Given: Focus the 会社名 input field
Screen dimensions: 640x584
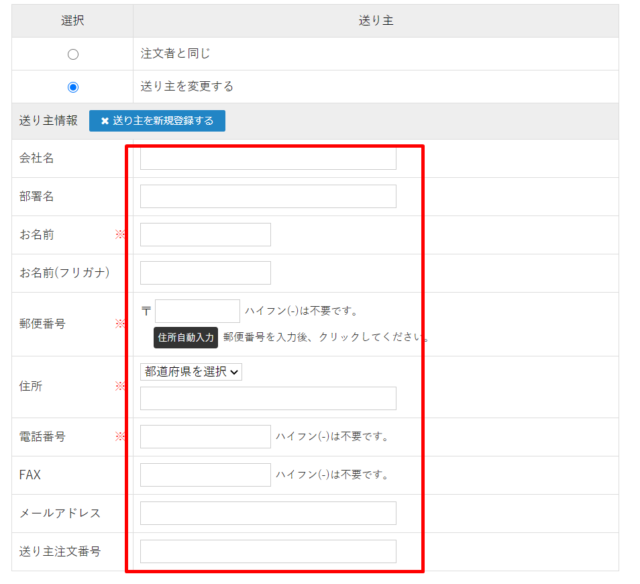Looking at the screenshot, I should coord(268,159).
